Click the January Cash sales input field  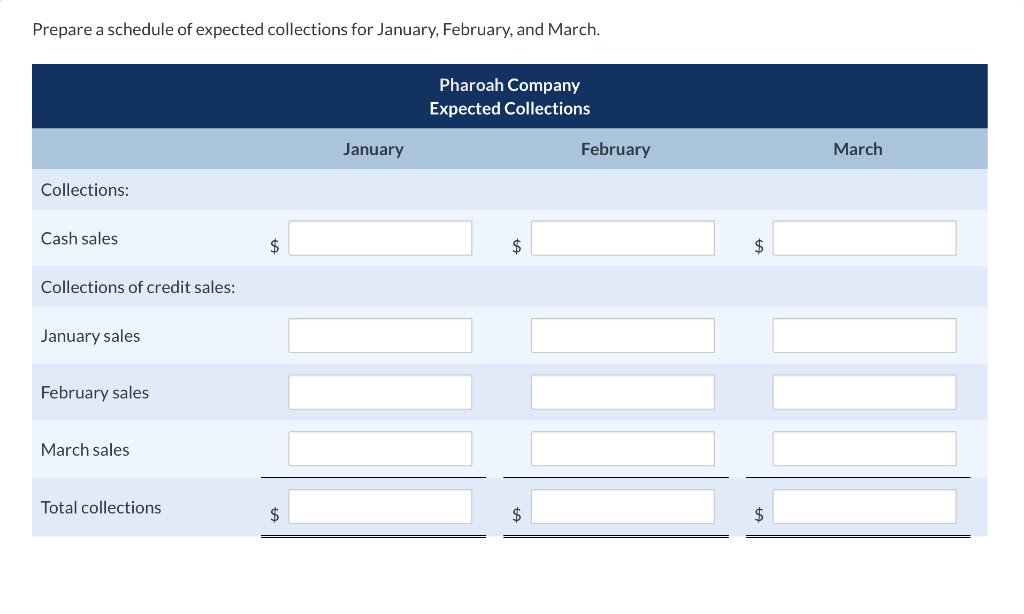coord(380,238)
